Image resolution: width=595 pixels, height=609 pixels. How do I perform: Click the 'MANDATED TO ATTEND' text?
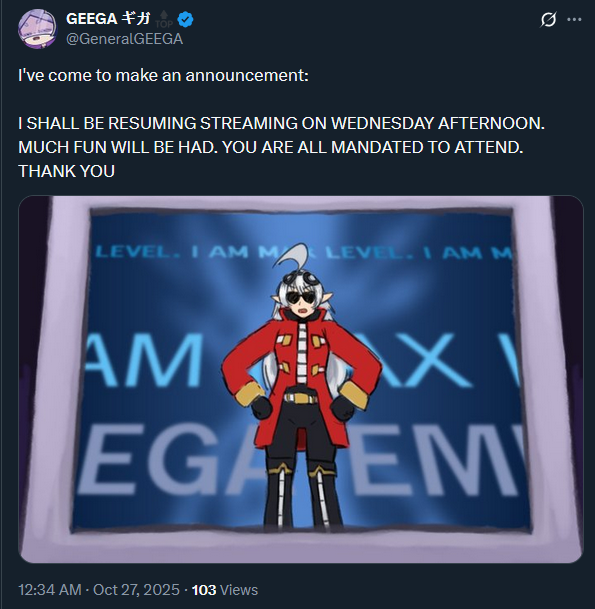click(x=427, y=147)
